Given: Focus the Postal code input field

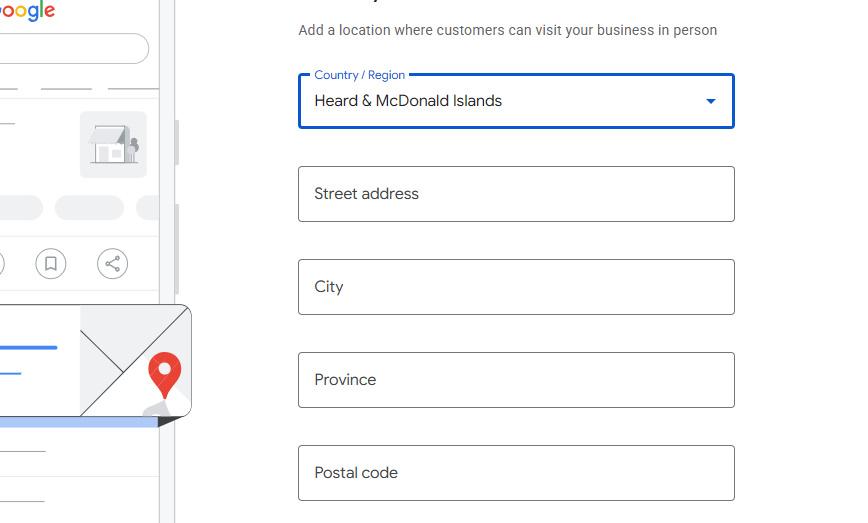Looking at the screenshot, I should [x=516, y=473].
